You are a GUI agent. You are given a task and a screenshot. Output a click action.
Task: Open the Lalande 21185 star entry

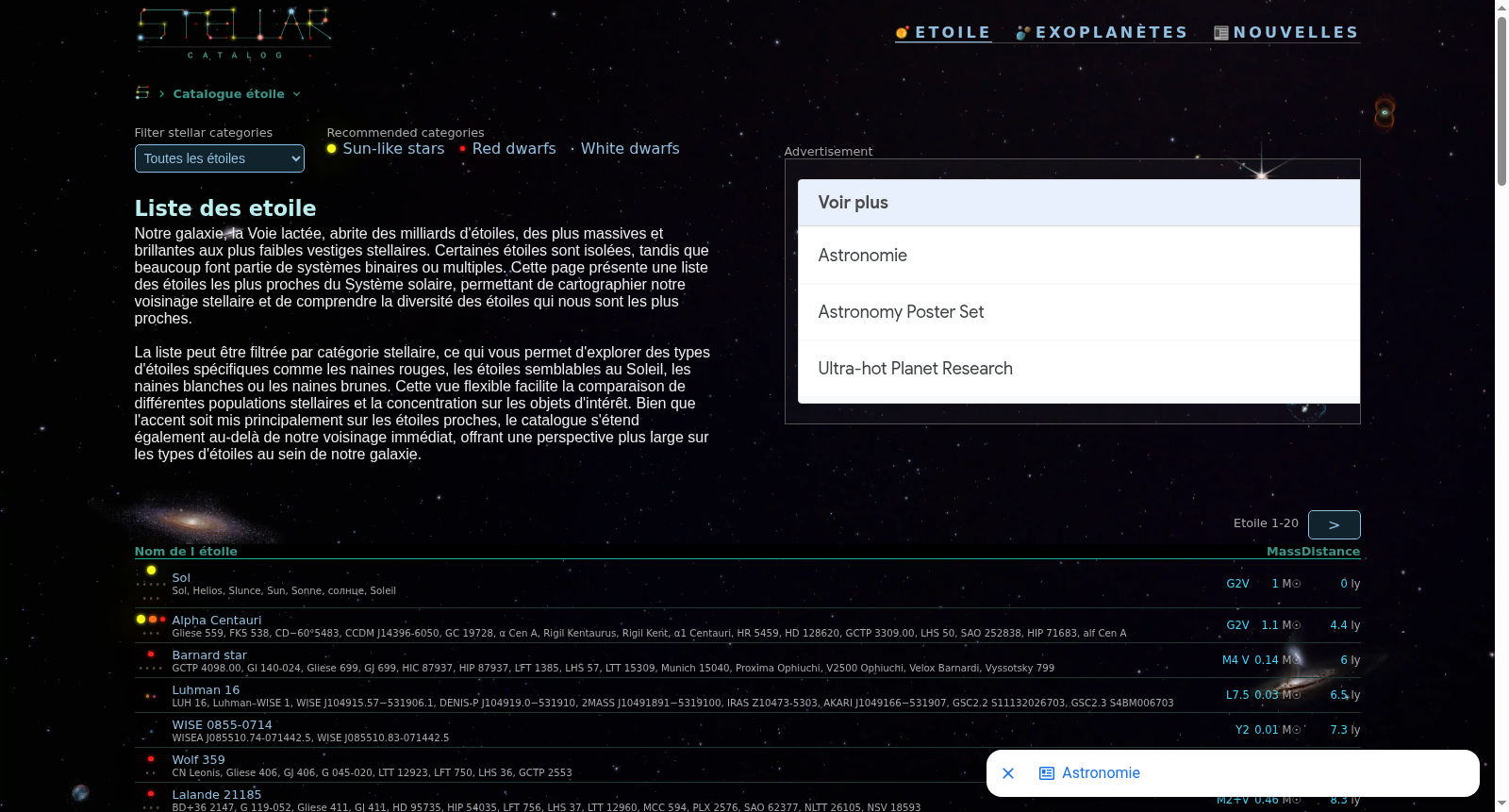pos(217,795)
